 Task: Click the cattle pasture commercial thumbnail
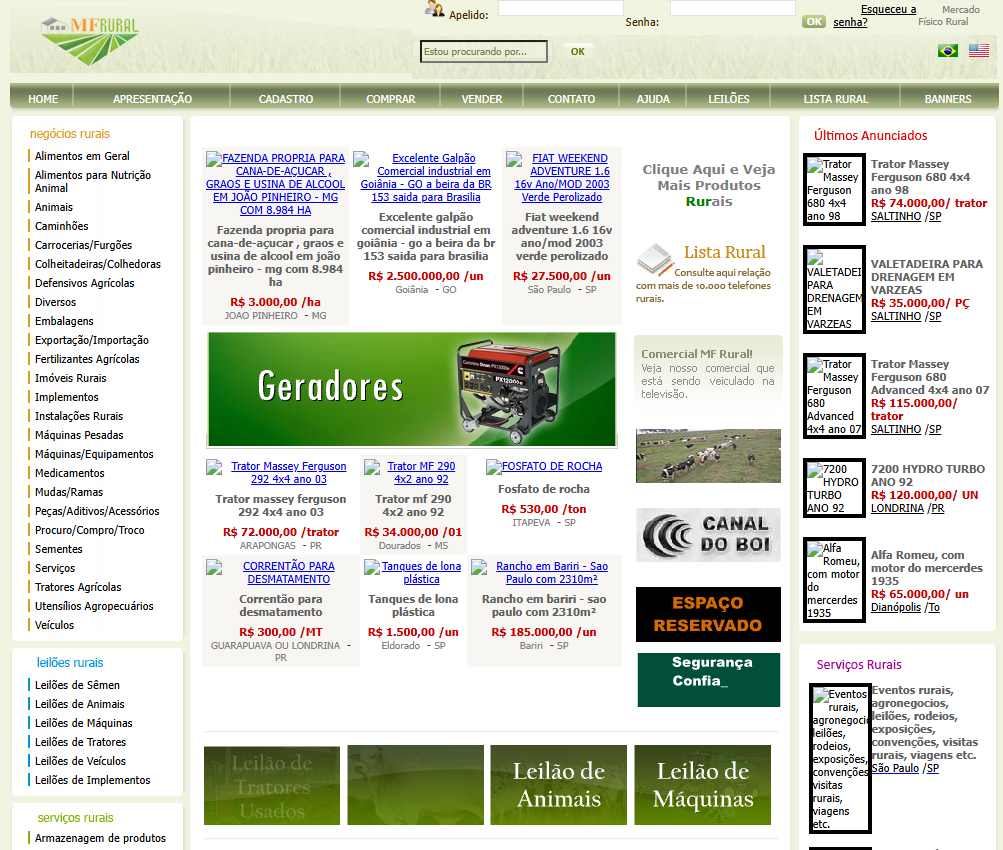(708, 455)
